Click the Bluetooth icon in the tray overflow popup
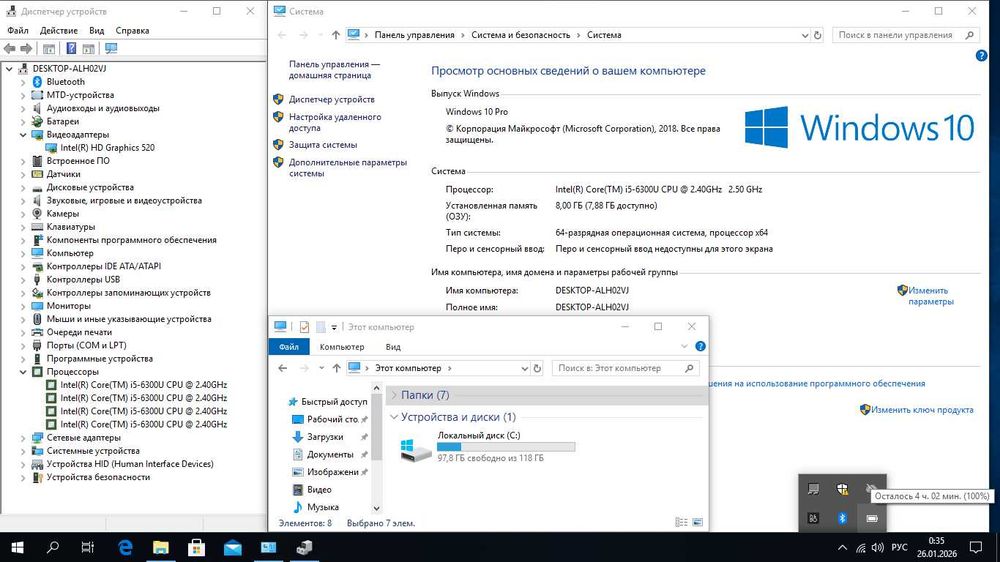Screen dimensions: 1000x562 point(842,518)
